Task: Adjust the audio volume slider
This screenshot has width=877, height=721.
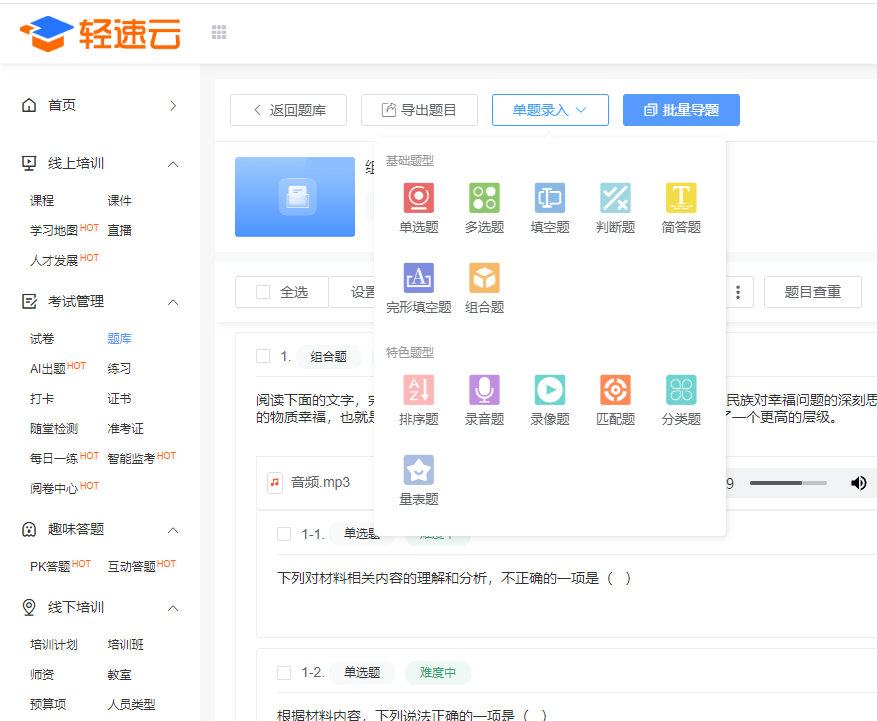Action: 788,483
